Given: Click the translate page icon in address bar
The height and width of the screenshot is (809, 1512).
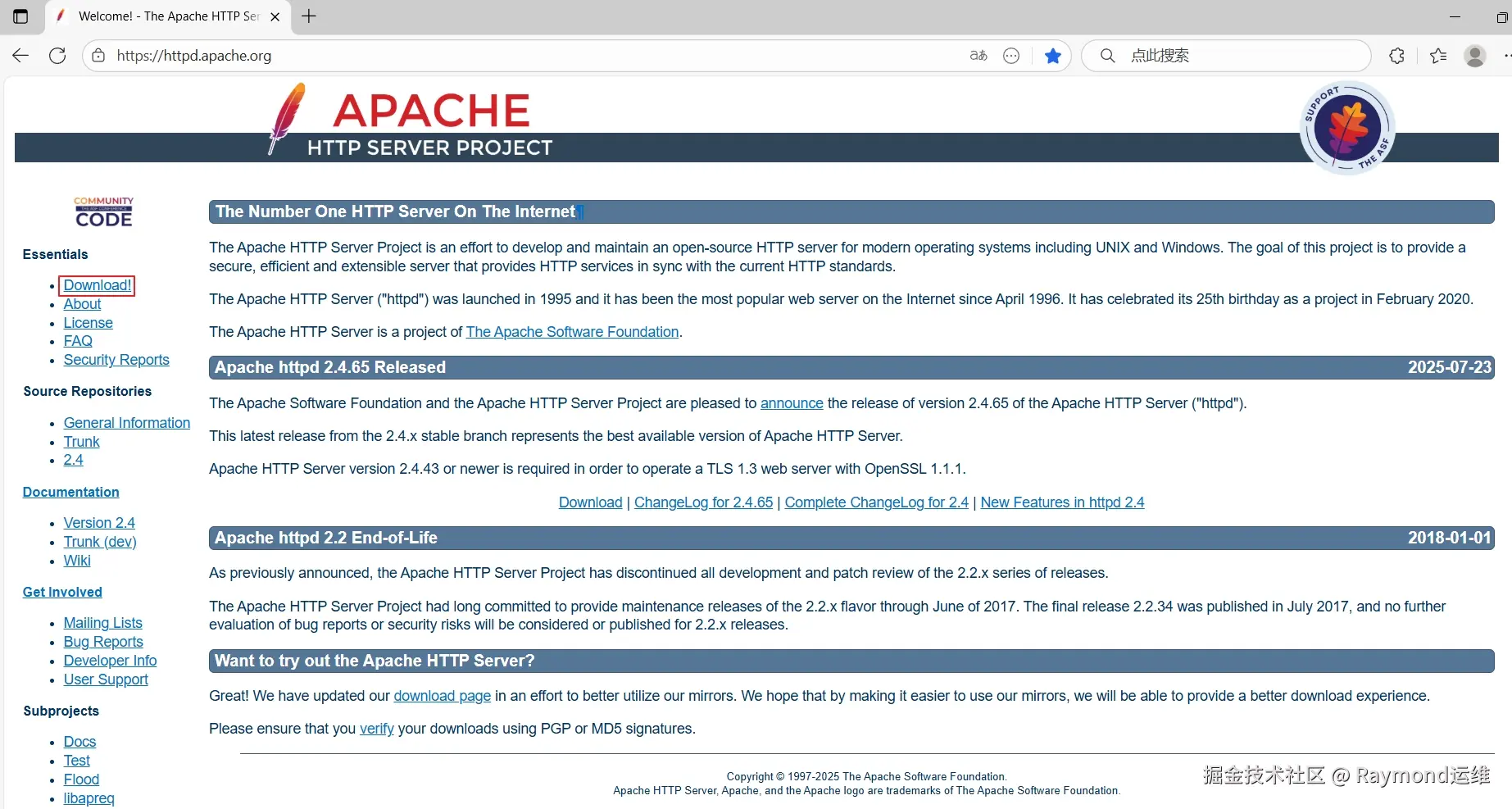Looking at the screenshot, I should tap(978, 56).
